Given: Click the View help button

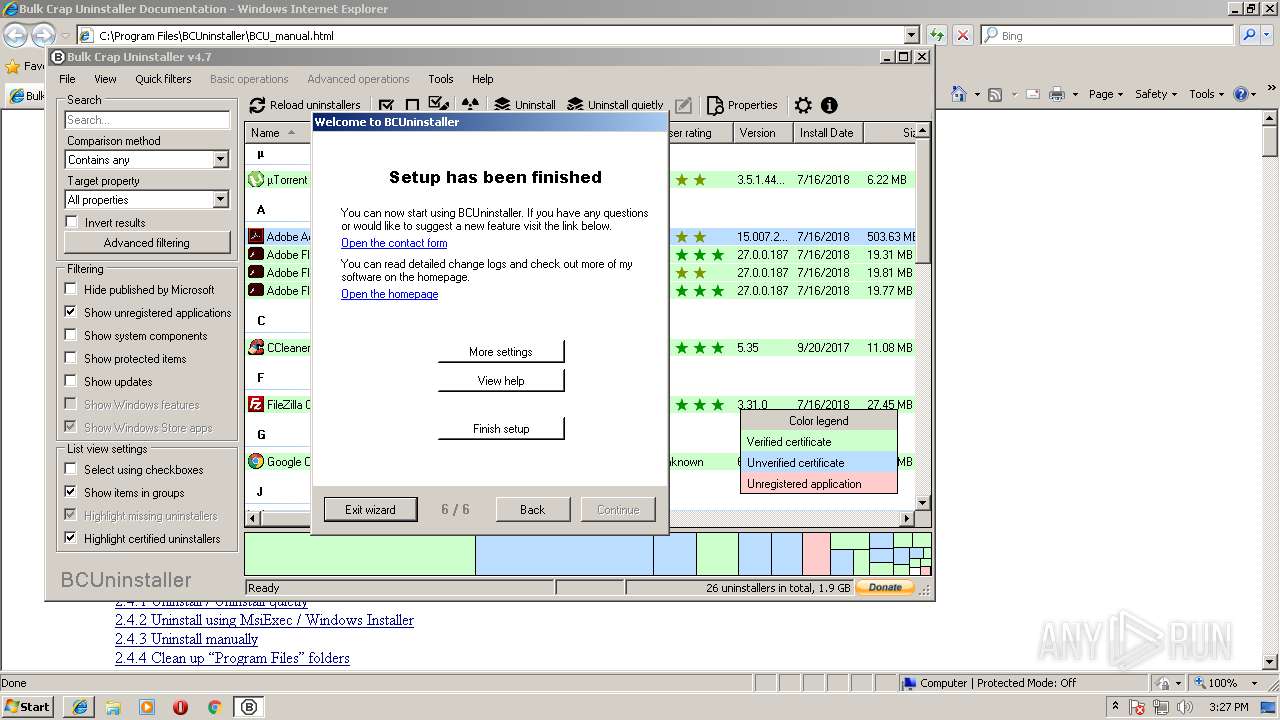Looking at the screenshot, I should [x=501, y=381].
